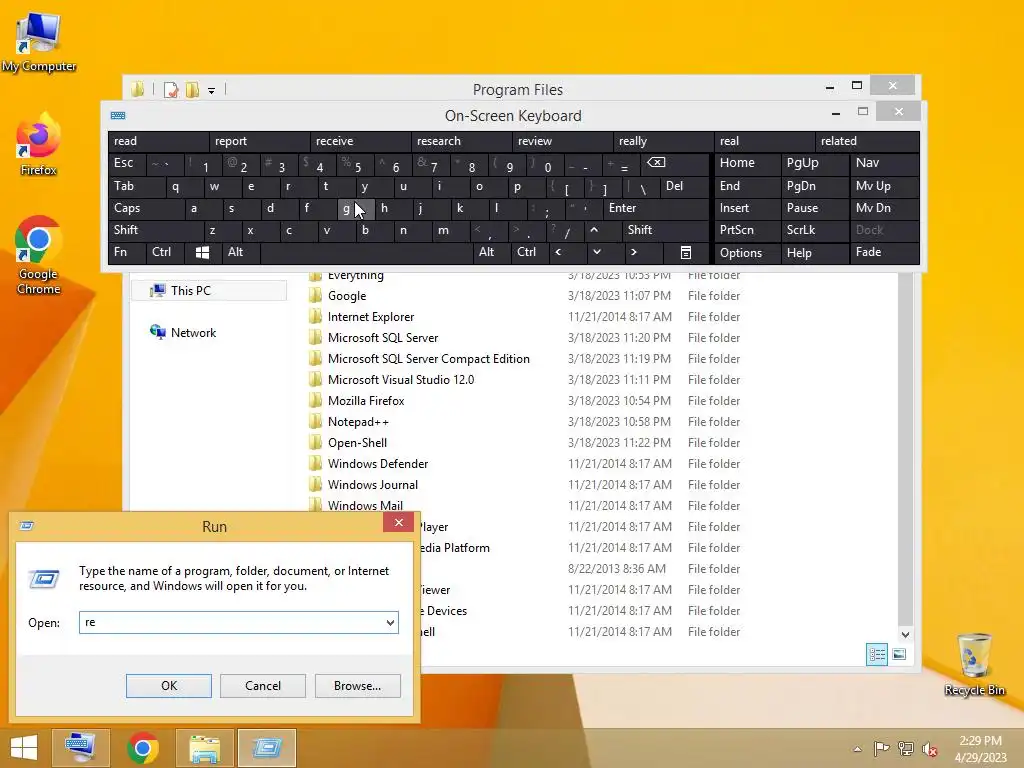Click backspace key on On-Screen Keyboard

tap(675, 163)
